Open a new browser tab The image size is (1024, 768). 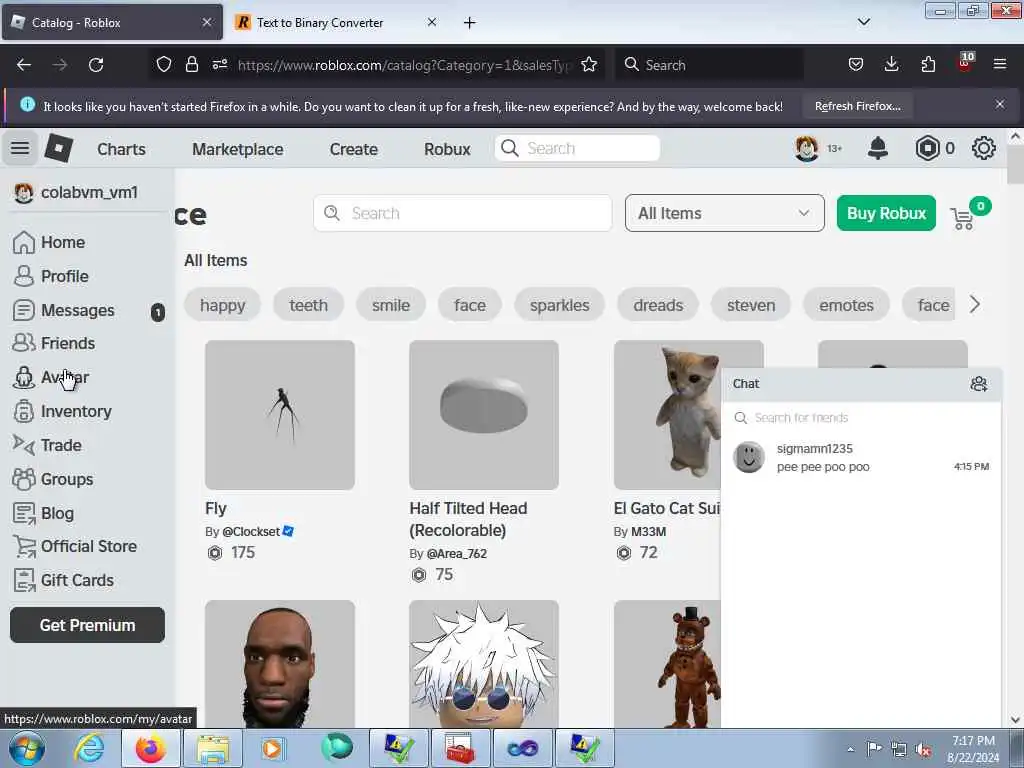coord(470,23)
